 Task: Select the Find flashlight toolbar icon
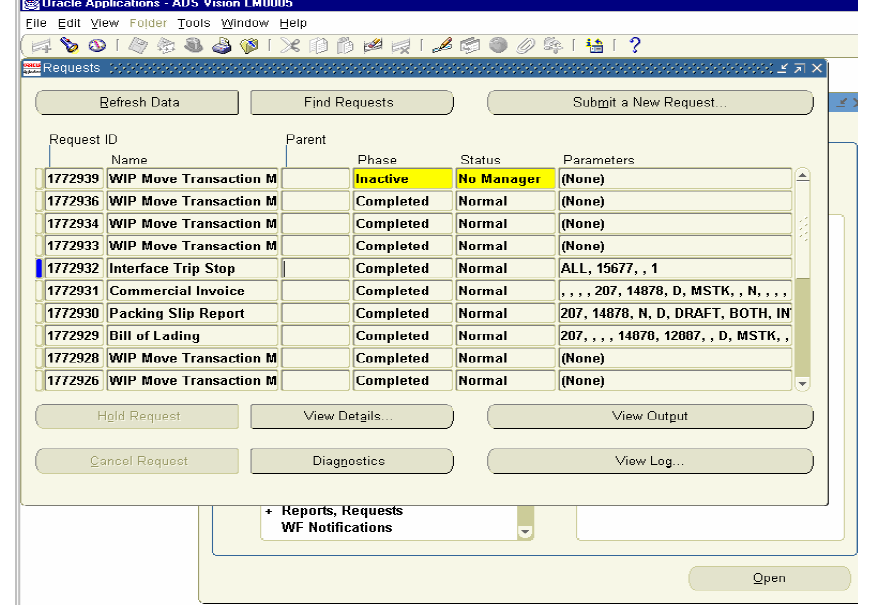(68, 44)
